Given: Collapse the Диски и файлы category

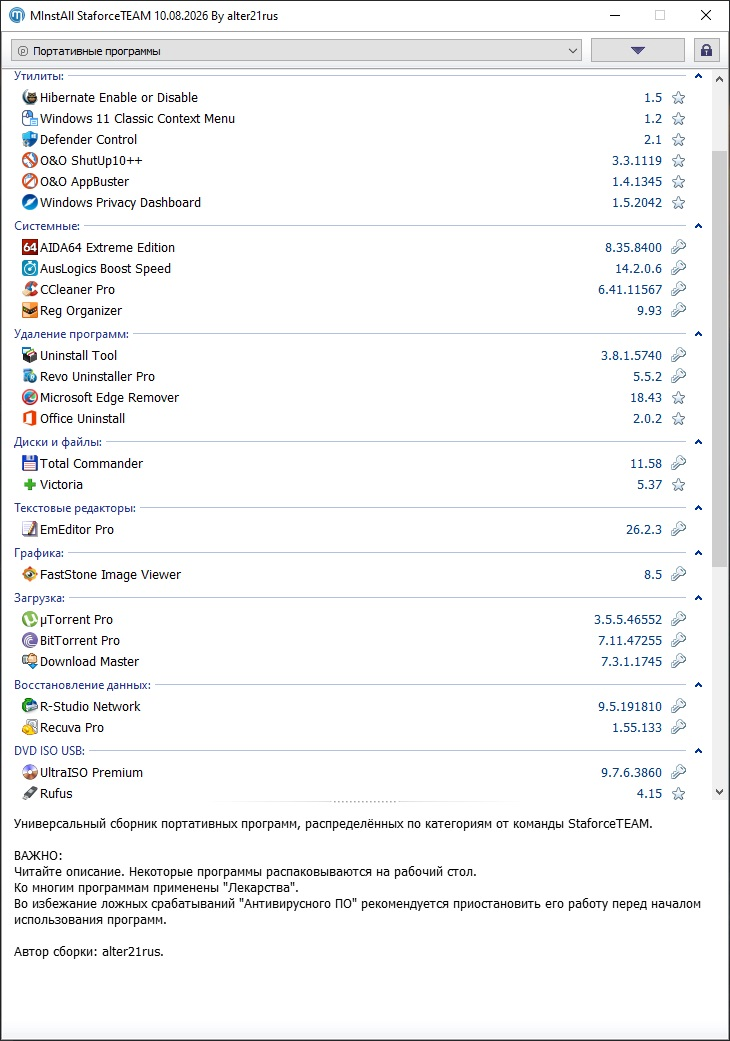Looking at the screenshot, I should tap(698, 442).
